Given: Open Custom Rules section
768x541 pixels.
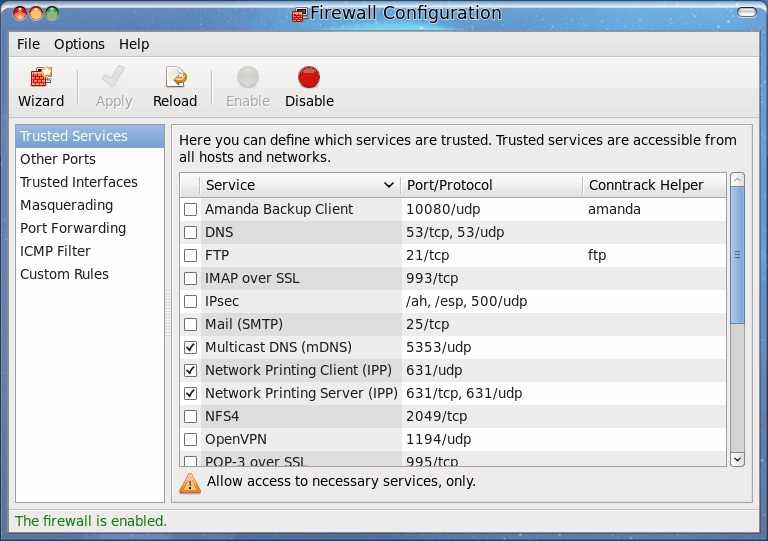Looking at the screenshot, I should pyautogui.click(x=90, y=274).
